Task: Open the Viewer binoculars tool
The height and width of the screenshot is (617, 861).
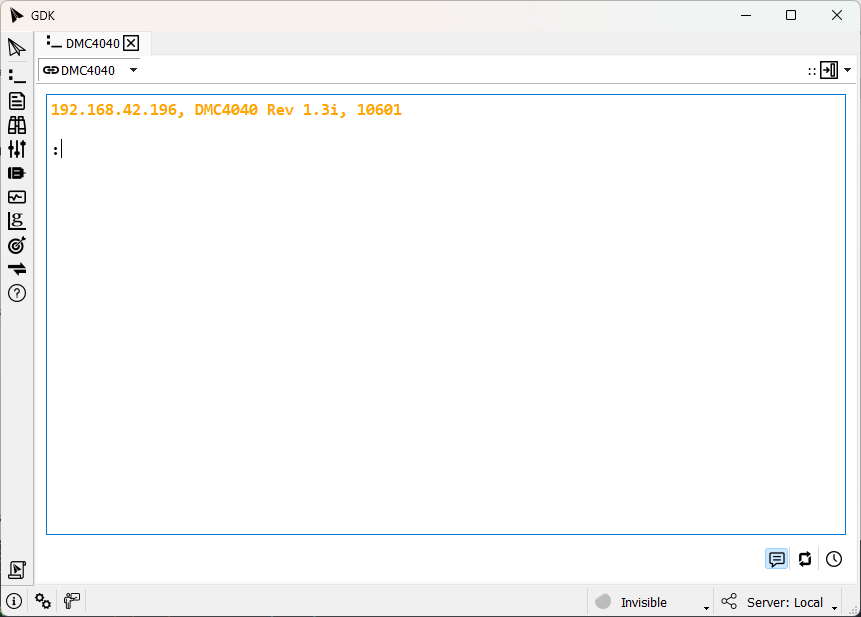Action: [x=17, y=125]
